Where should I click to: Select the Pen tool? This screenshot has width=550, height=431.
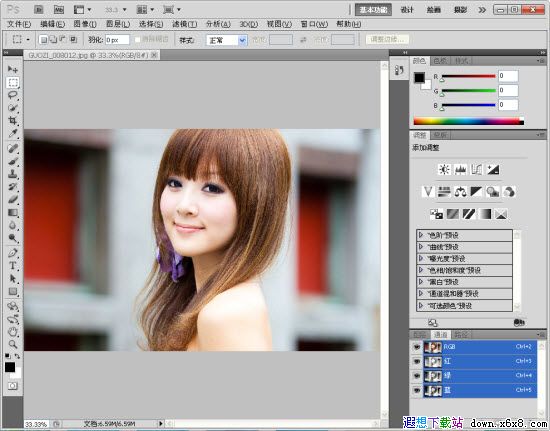point(13,253)
